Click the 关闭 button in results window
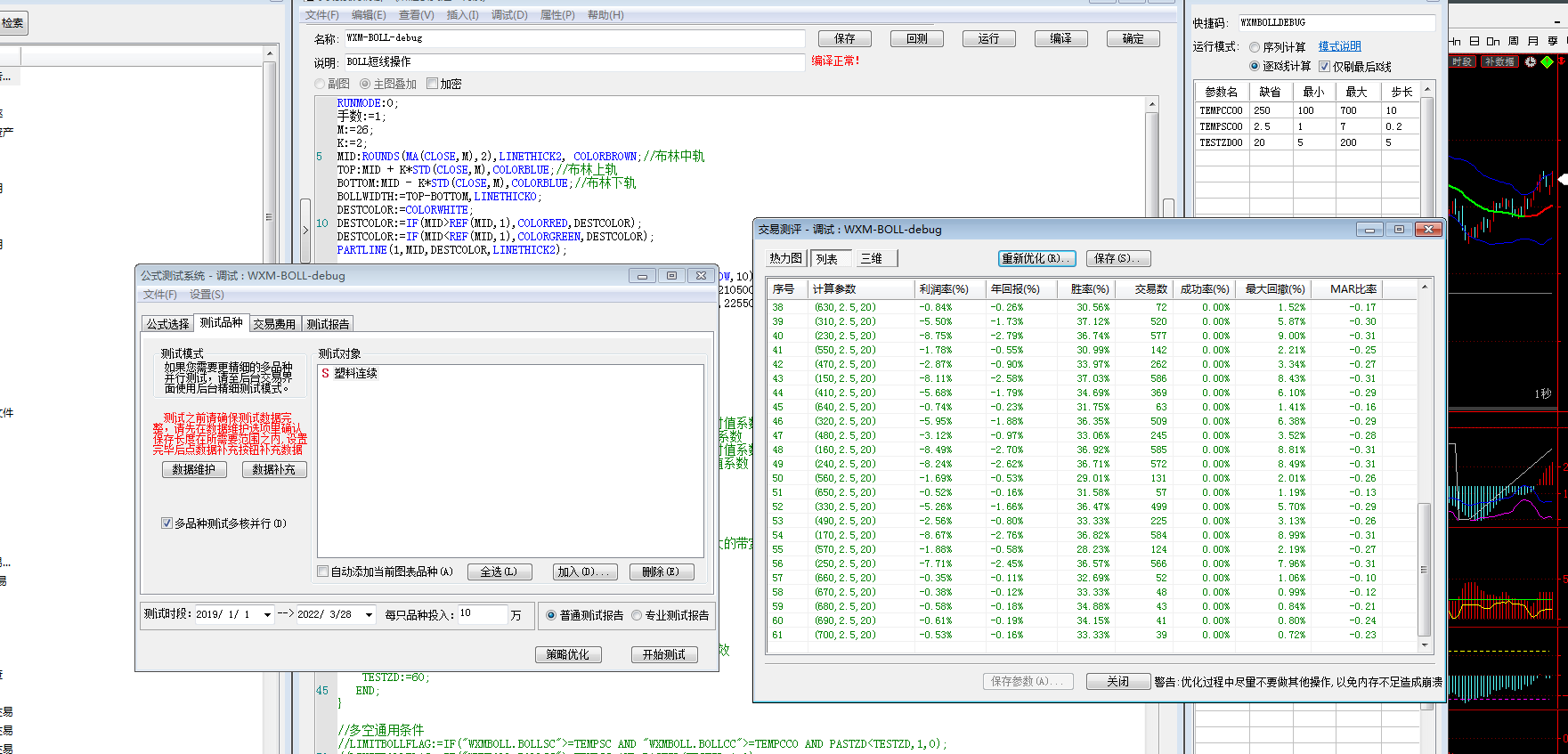 (x=1117, y=681)
